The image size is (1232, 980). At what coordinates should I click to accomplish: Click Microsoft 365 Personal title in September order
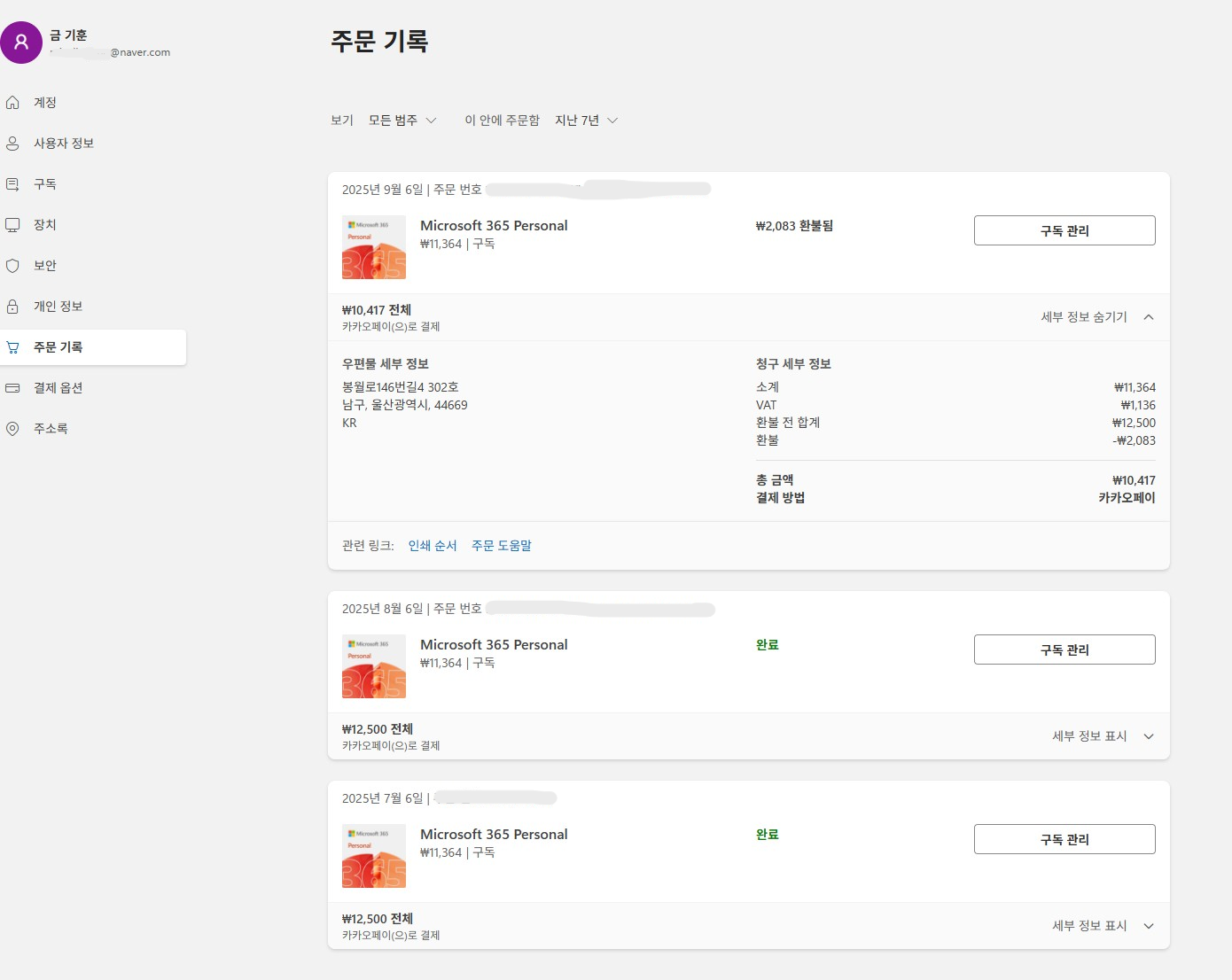[494, 226]
